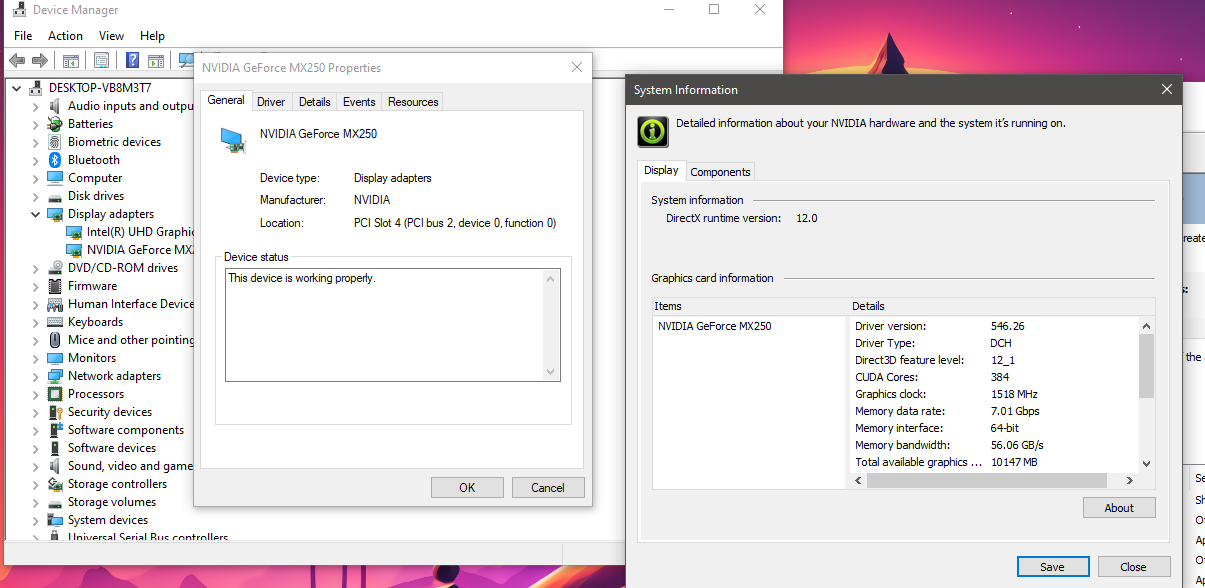The image size is (1205, 588).
Task: Expand the Processors category
Action: click(36, 394)
